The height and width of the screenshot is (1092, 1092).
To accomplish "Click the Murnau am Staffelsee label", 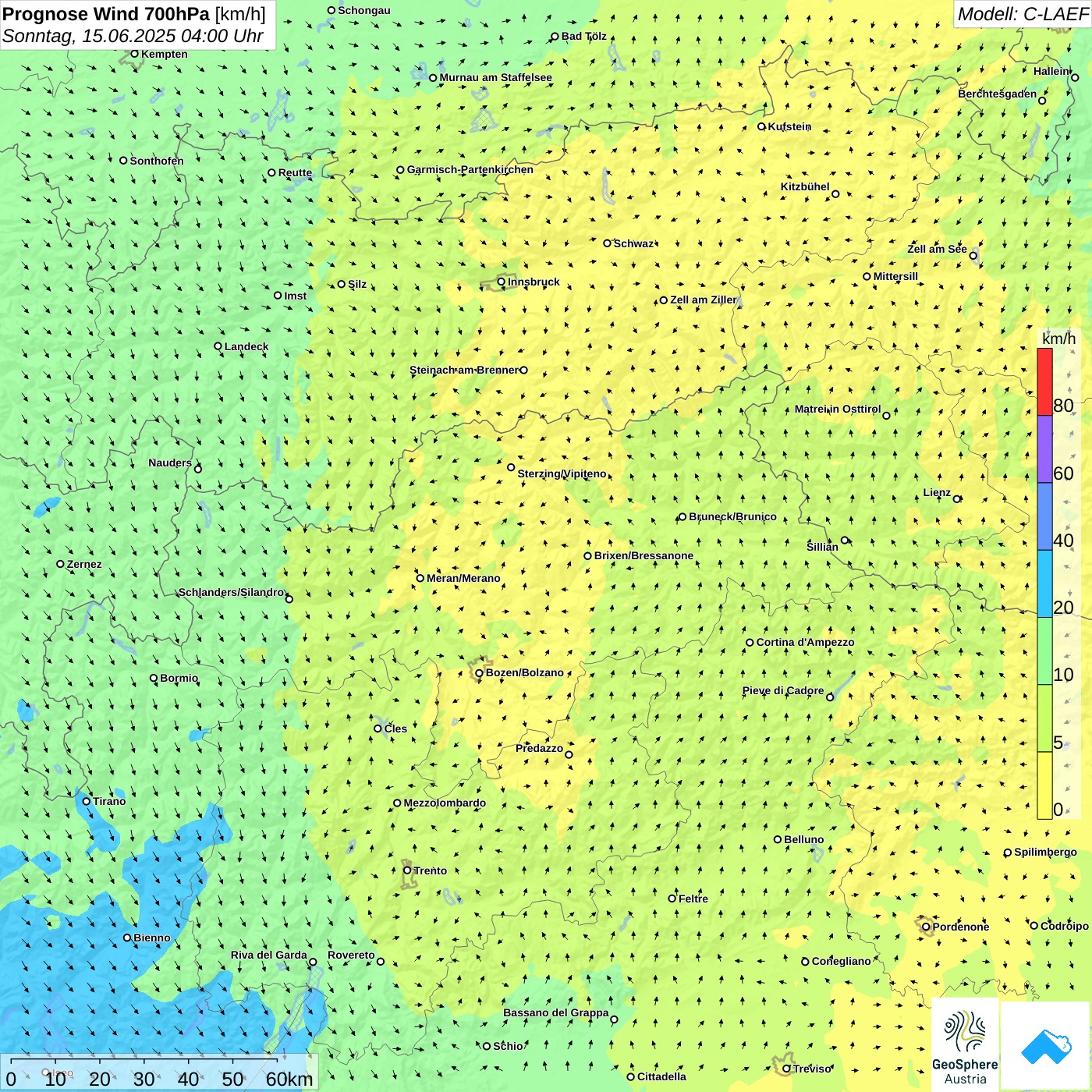I will (495, 77).
